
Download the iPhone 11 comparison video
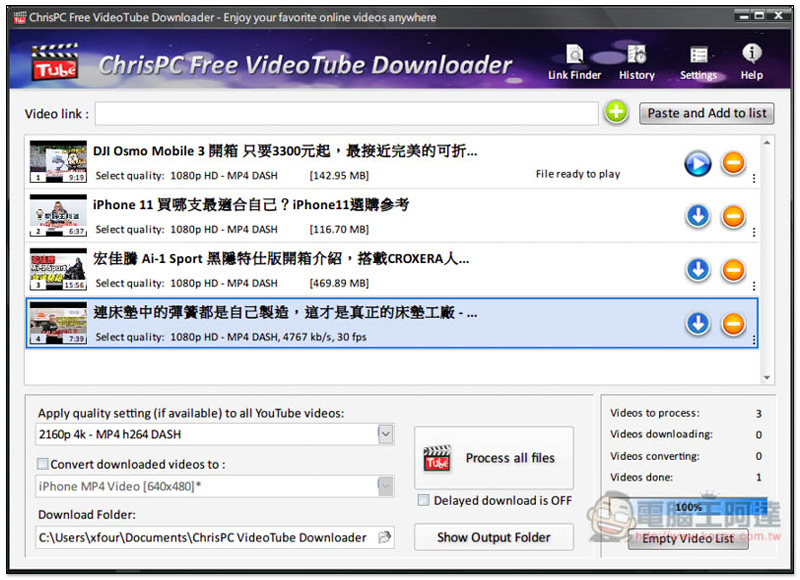(x=697, y=217)
